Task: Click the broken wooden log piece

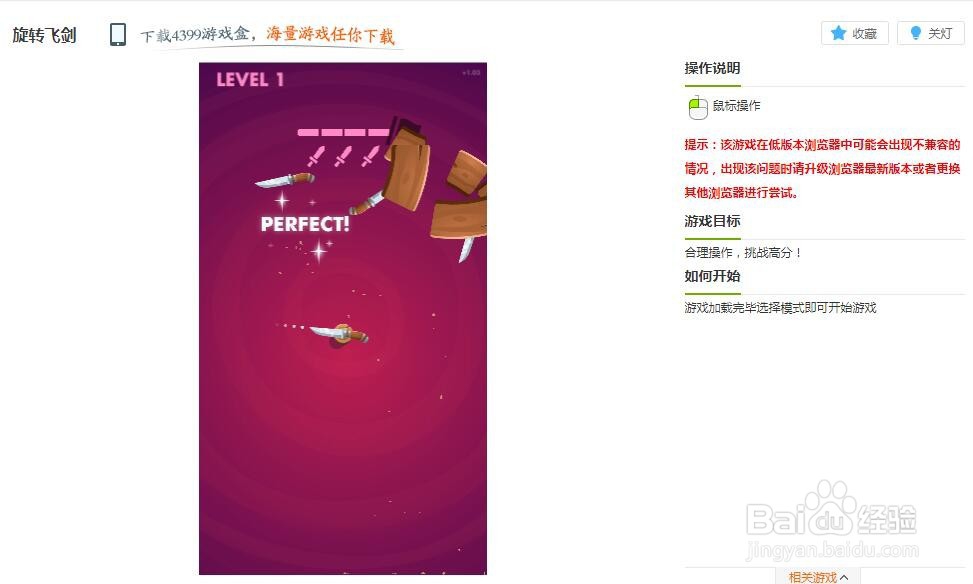Action: [x=407, y=168]
